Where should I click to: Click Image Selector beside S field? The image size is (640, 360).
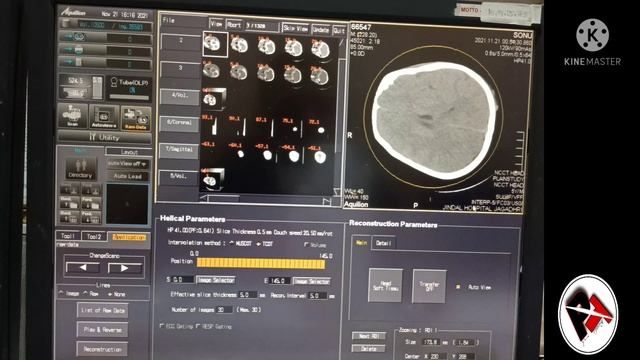[x=216, y=280]
